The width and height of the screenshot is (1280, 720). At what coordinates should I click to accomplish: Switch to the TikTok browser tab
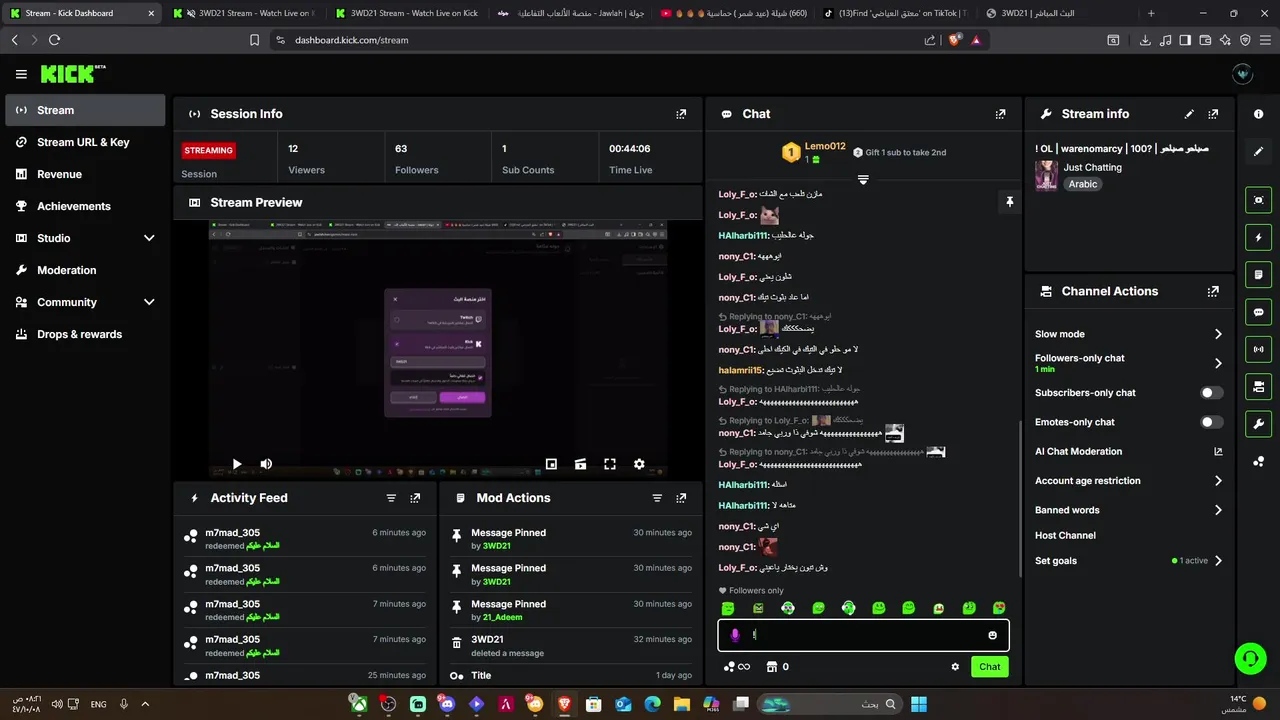(895, 13)
